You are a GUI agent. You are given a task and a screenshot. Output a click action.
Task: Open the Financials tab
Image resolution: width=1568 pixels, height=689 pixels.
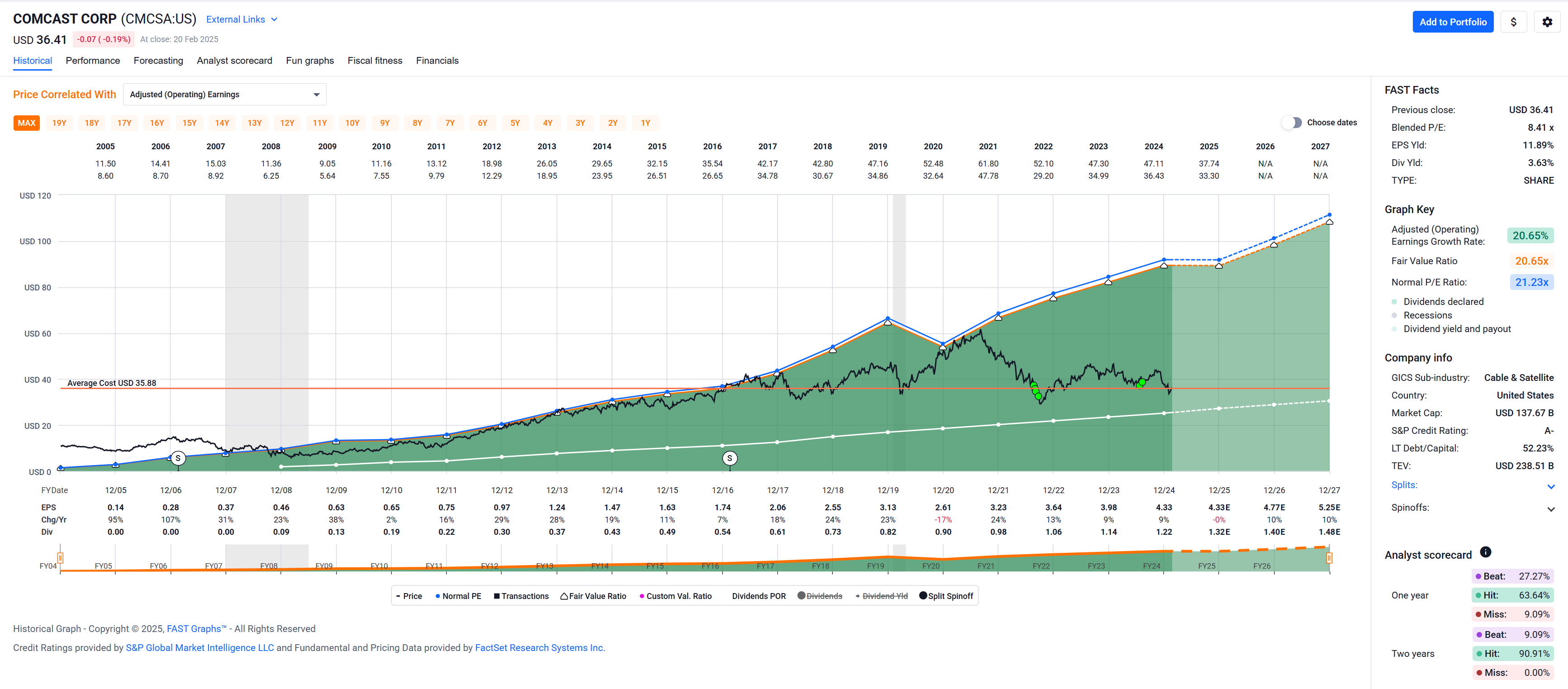(437, 61)
